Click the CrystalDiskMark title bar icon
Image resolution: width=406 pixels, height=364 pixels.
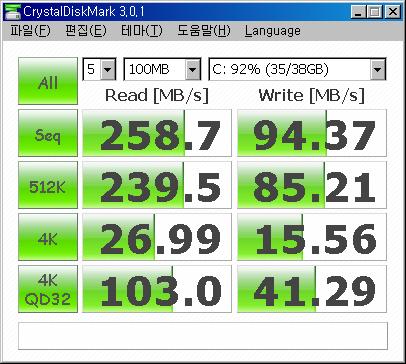(x=12, y=12)
